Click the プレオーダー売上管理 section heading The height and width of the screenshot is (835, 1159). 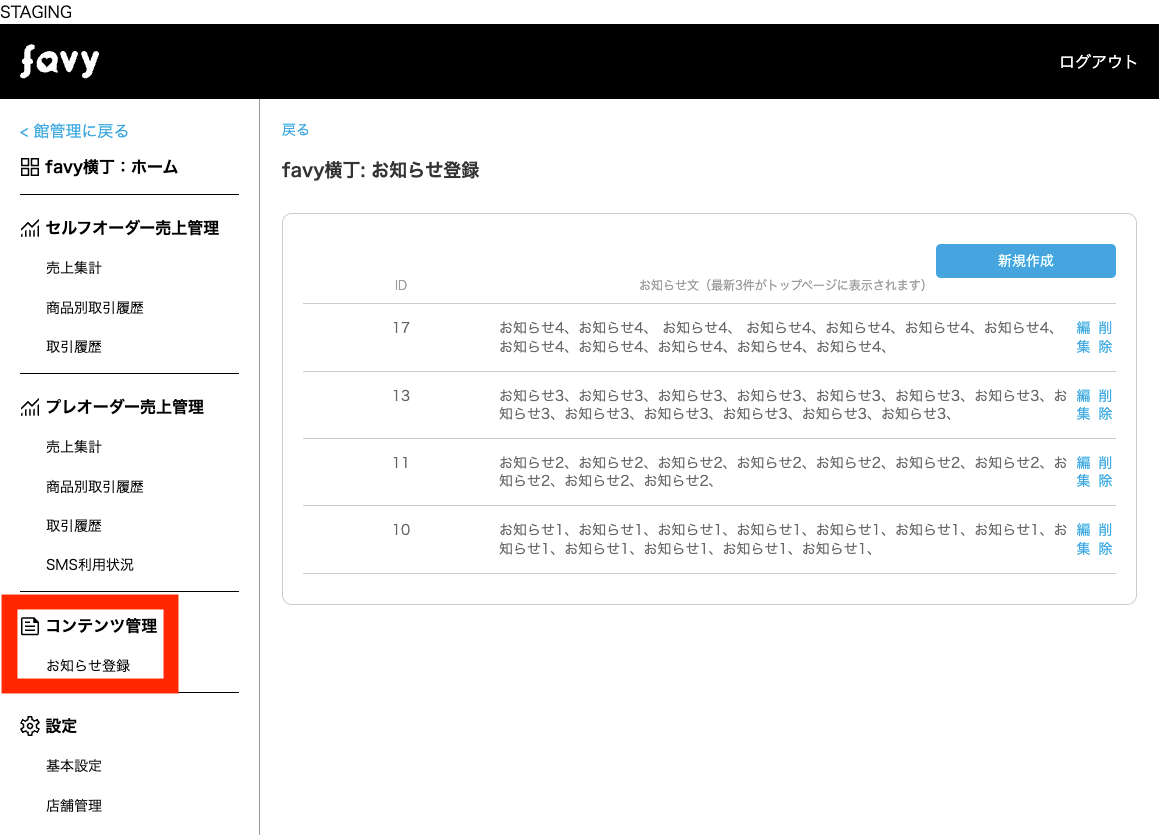tap(125, 407)
